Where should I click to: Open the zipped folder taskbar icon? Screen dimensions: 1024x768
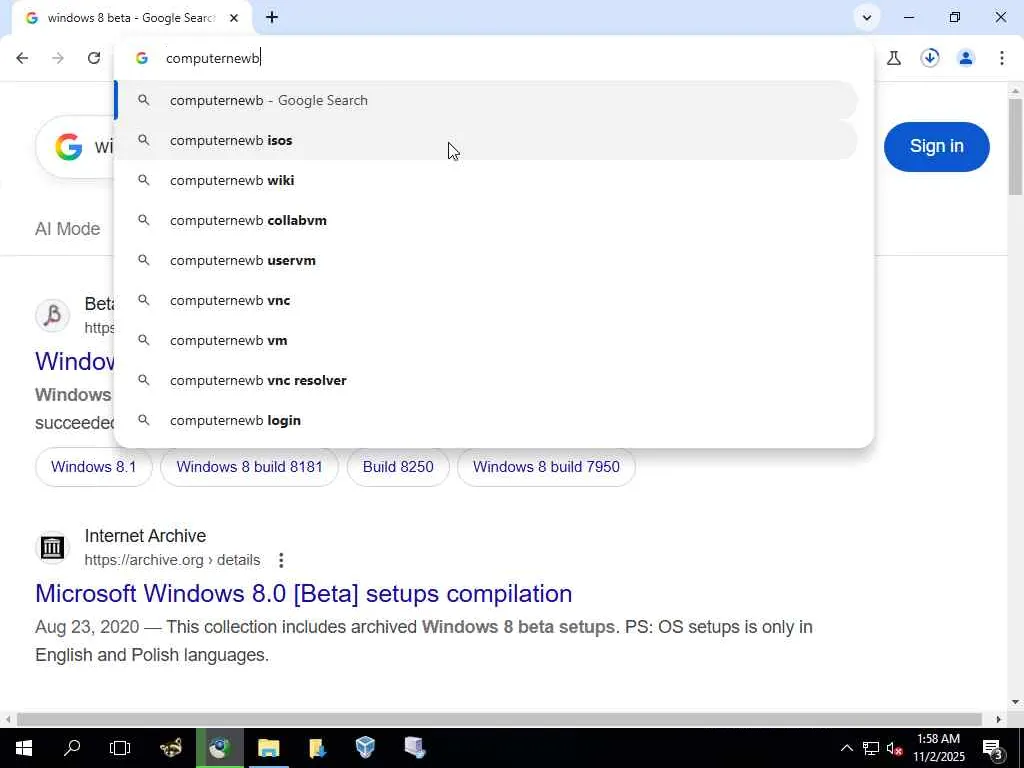click(x=317, y=748)
